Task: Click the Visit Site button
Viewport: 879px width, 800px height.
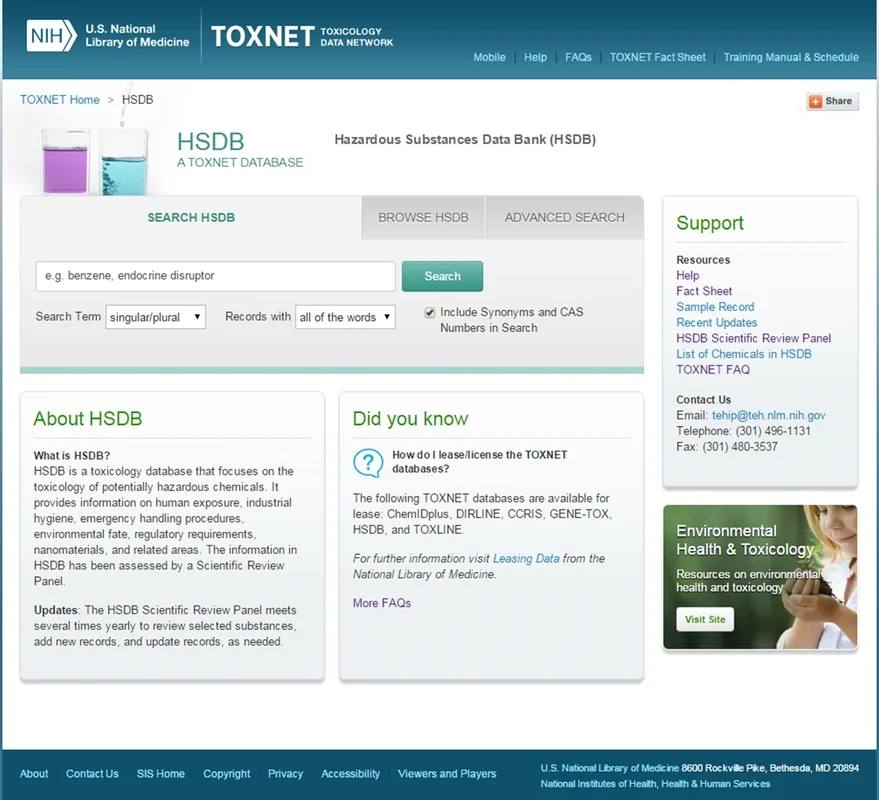Action: (705, 619)
